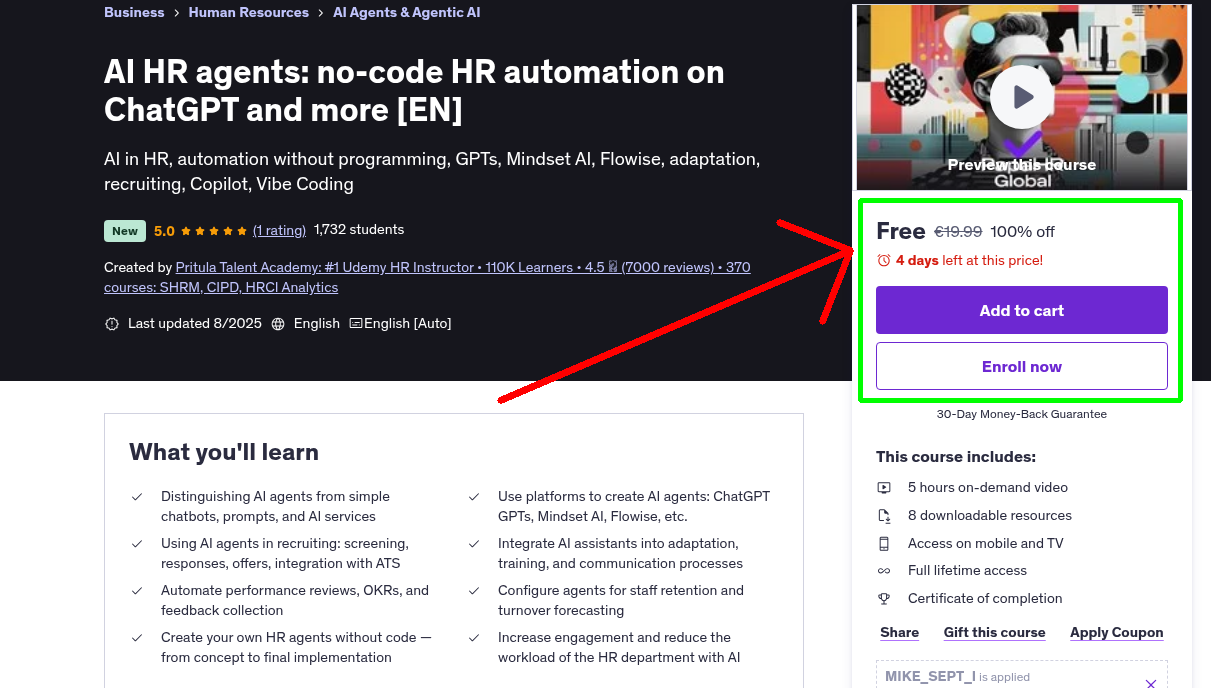Open the (1 rating) link
1211x688 pixels.
click(279, 230)
